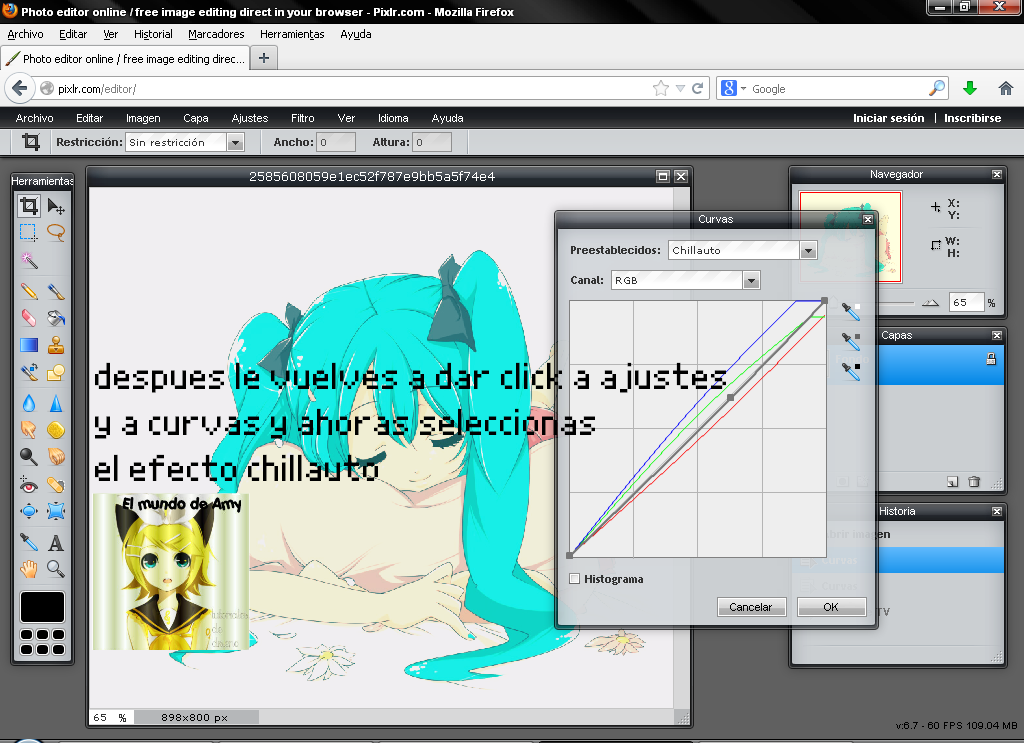
Task: Select the Color Replace tool
Action: point(29,372)
